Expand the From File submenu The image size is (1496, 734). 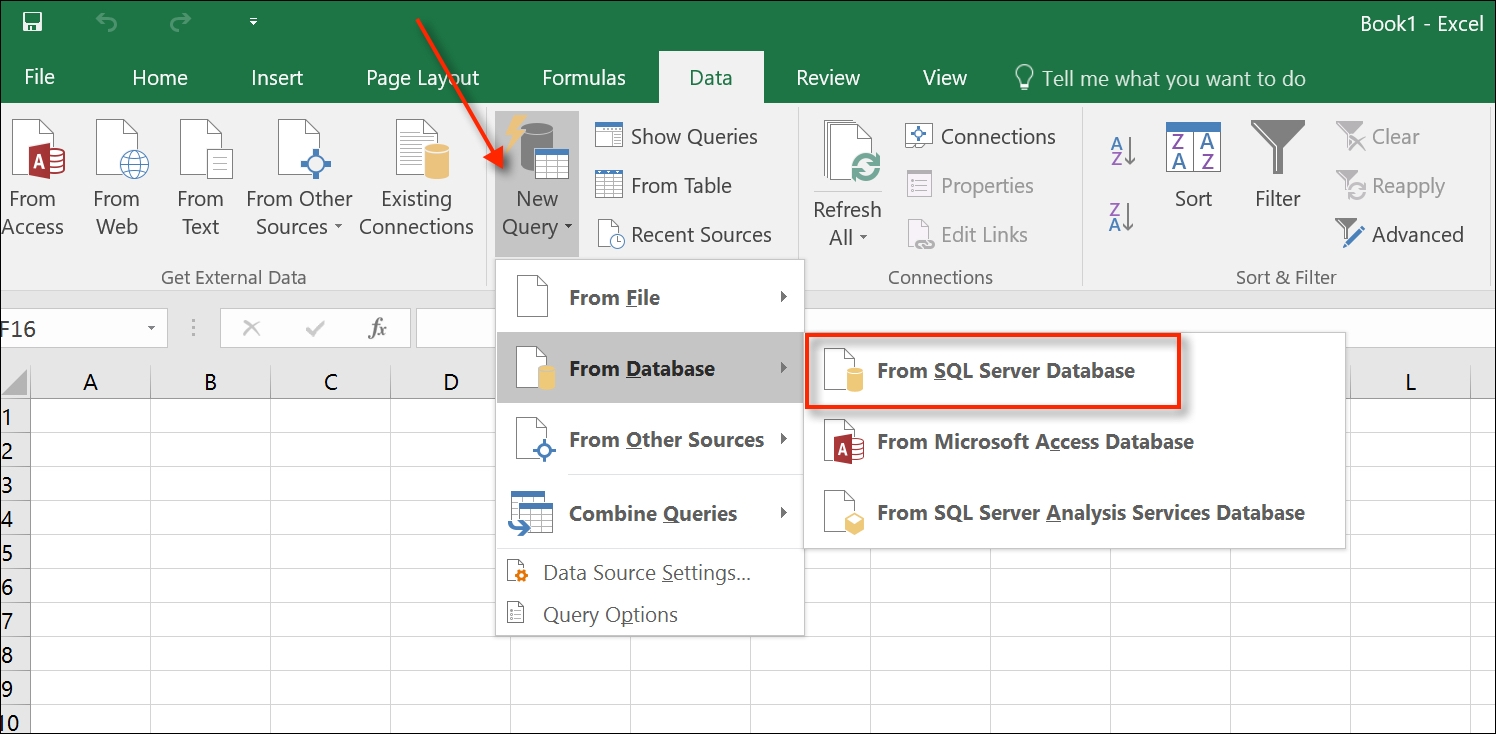click(650, 297)
